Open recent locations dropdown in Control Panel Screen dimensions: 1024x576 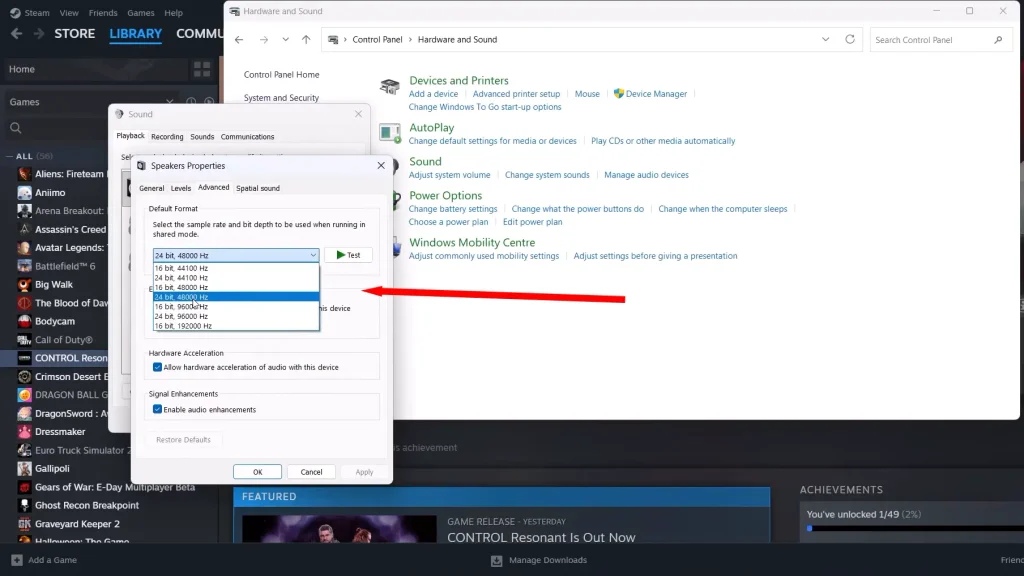[x=285, y=40]
